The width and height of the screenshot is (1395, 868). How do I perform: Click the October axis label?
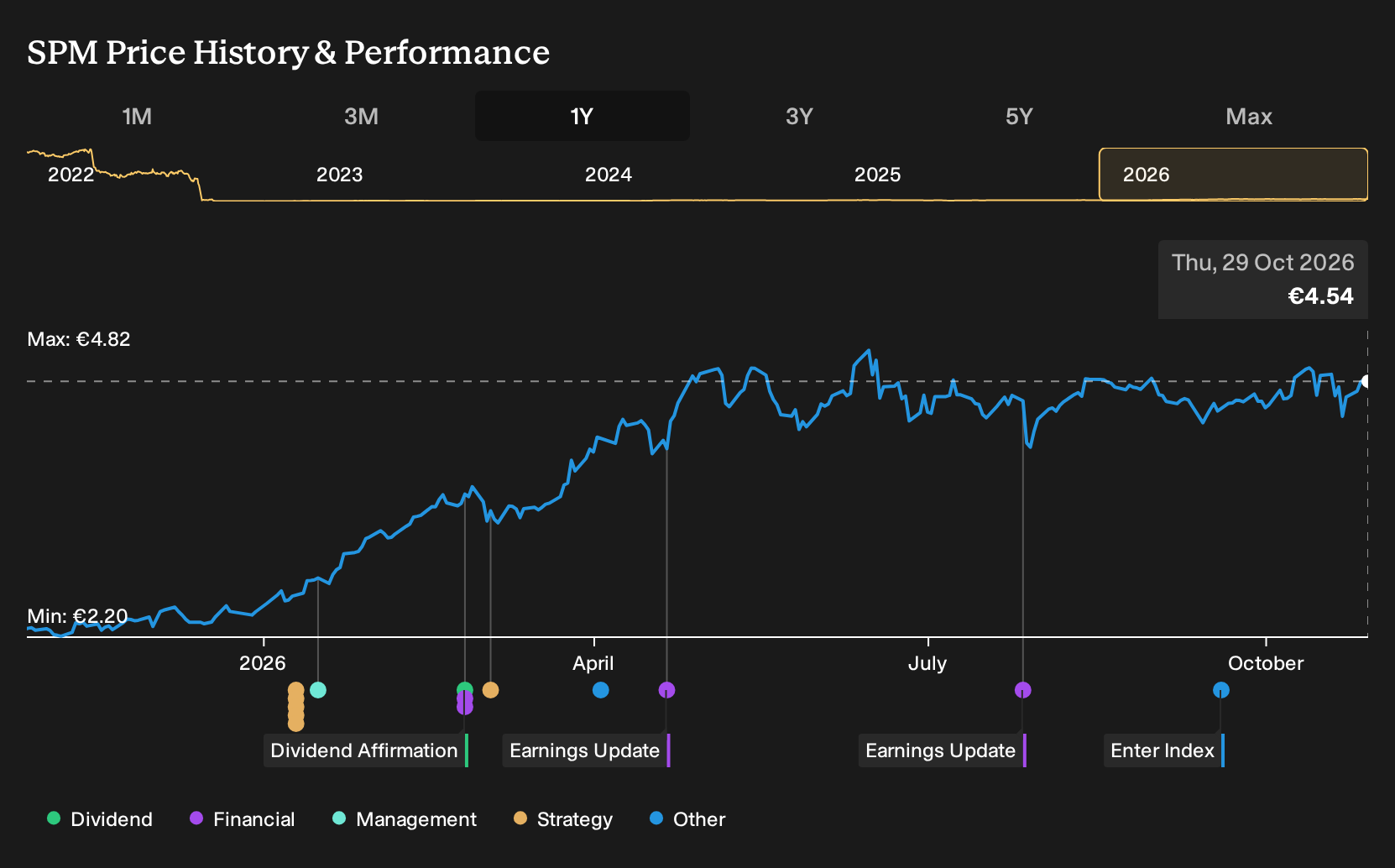pyautogui.click(x=1266, y=663)
